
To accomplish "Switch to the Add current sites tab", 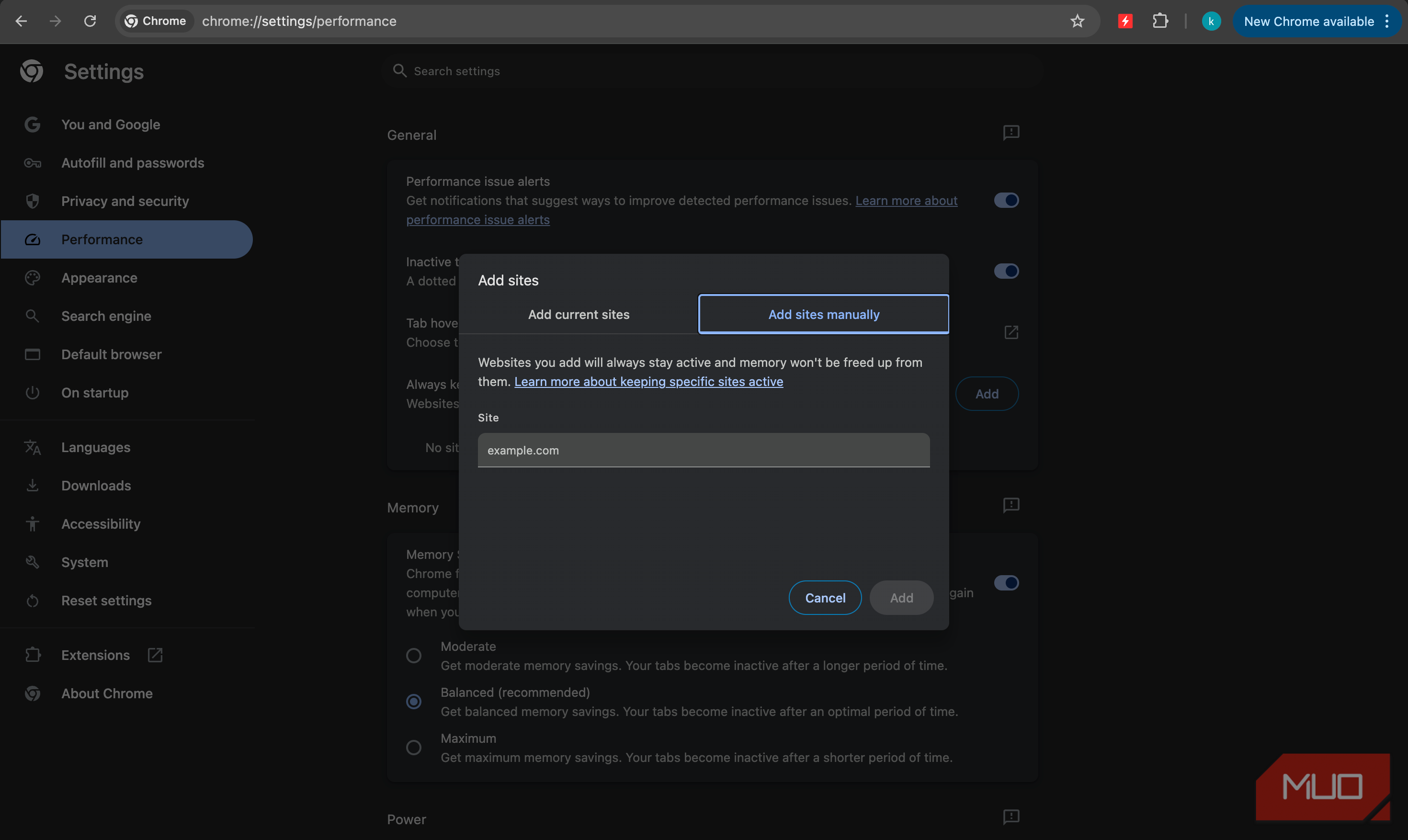I will point(579,314).
